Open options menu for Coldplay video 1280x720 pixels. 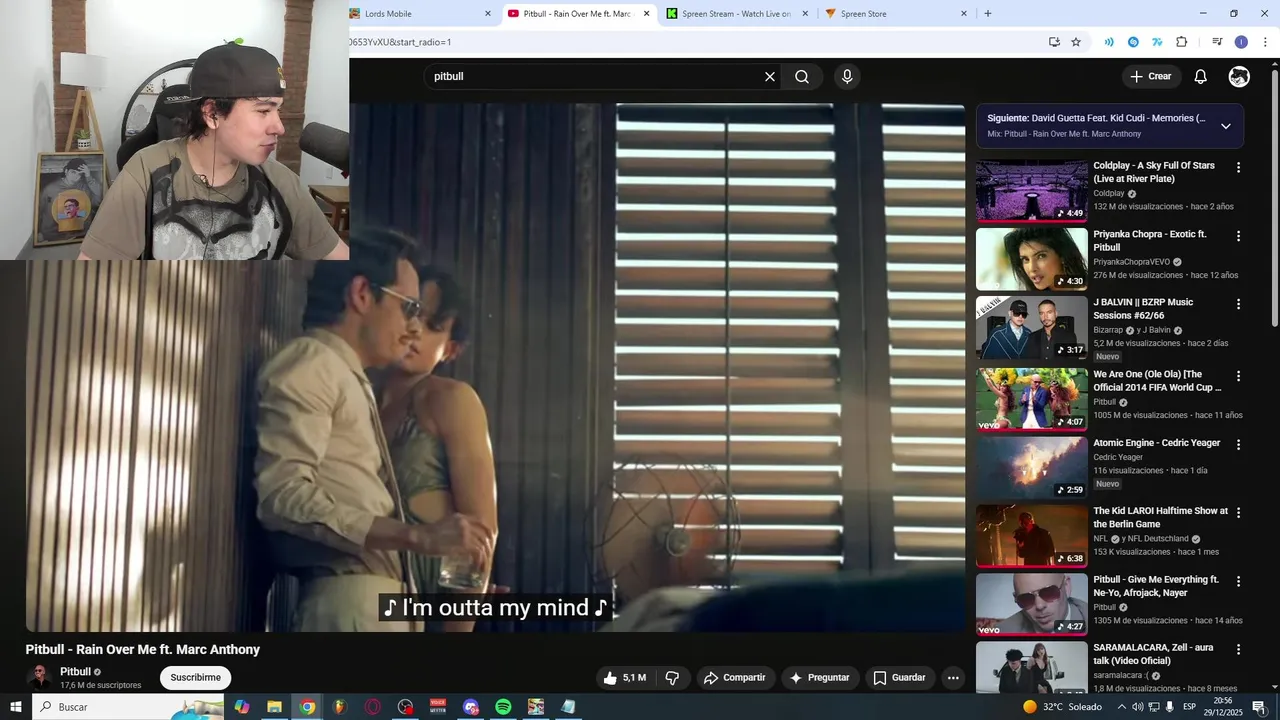click(1238, 168)
